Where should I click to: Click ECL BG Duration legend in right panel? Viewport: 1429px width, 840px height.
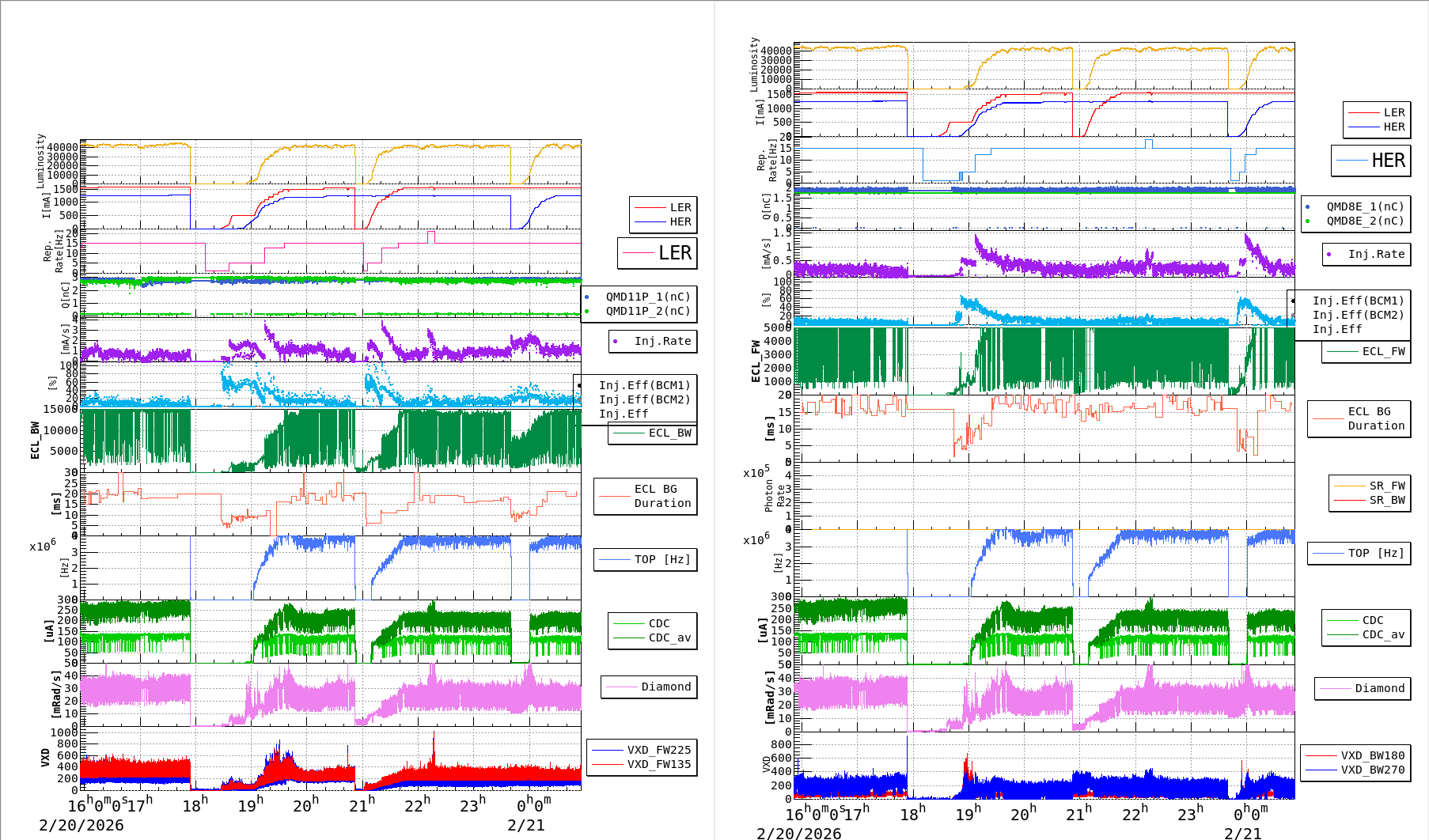click(1376, 418)
